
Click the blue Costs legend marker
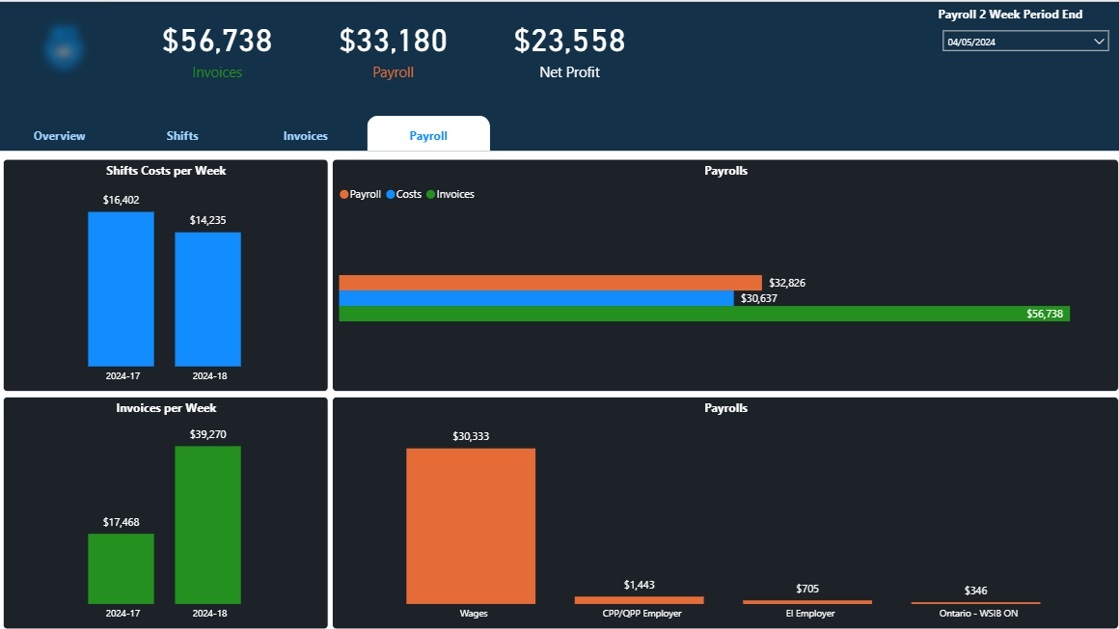391,195
